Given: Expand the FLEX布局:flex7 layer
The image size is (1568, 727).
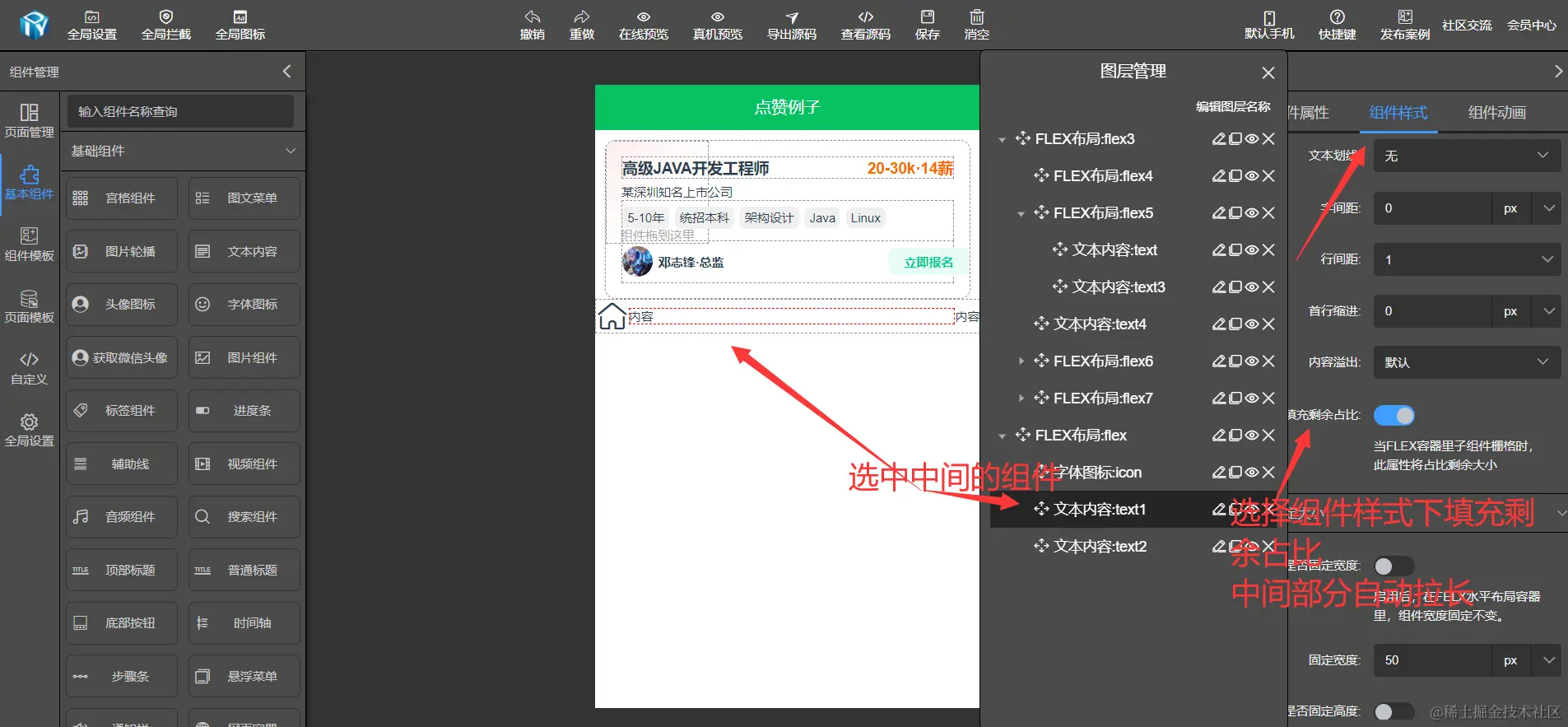Looking at the screenshot, I should (1021, 398).
